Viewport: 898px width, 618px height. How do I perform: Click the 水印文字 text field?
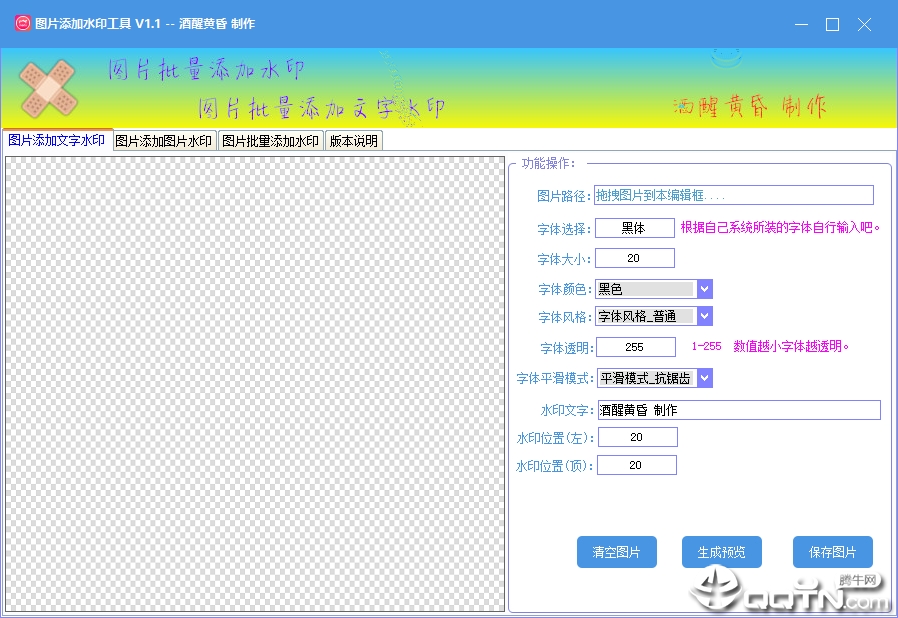click(738, 410)
